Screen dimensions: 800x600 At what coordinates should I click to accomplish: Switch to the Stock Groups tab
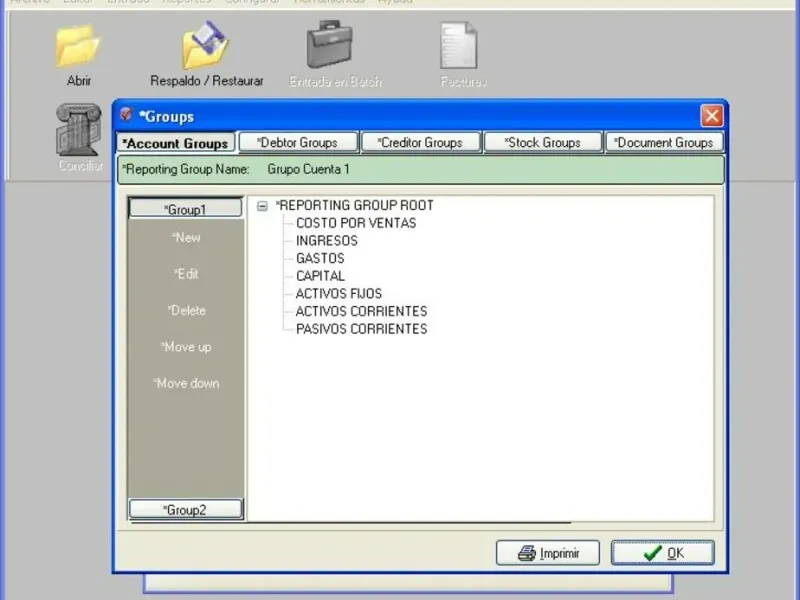[543, 142]
